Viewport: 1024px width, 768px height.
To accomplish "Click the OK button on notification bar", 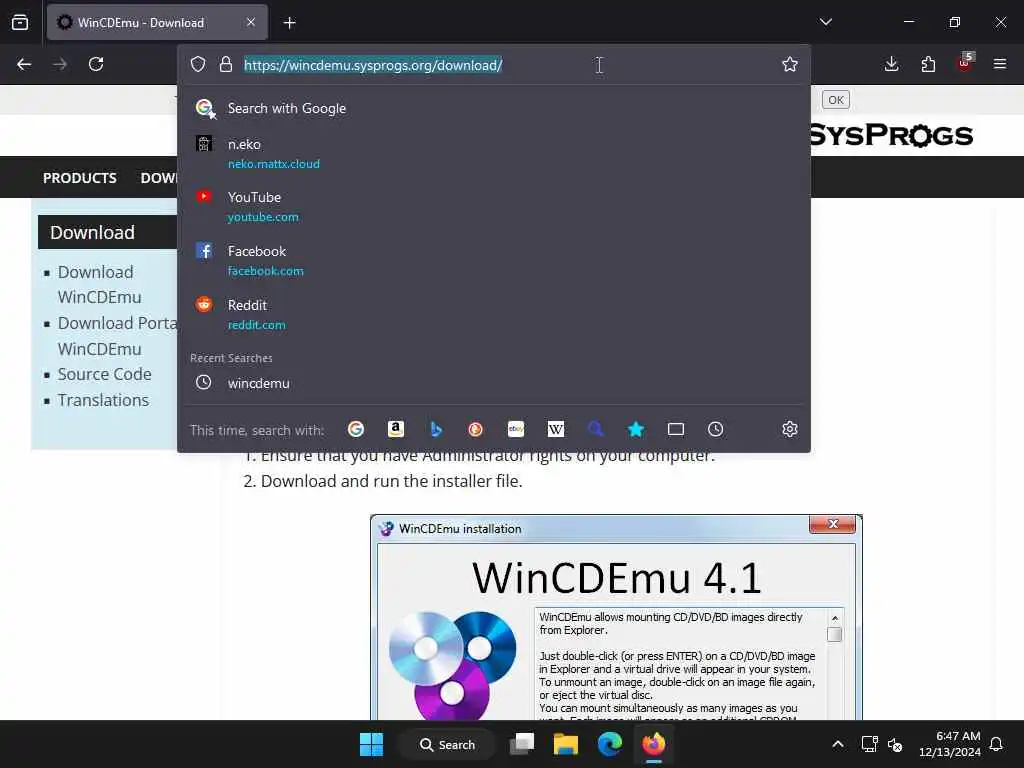I will 835,100.
